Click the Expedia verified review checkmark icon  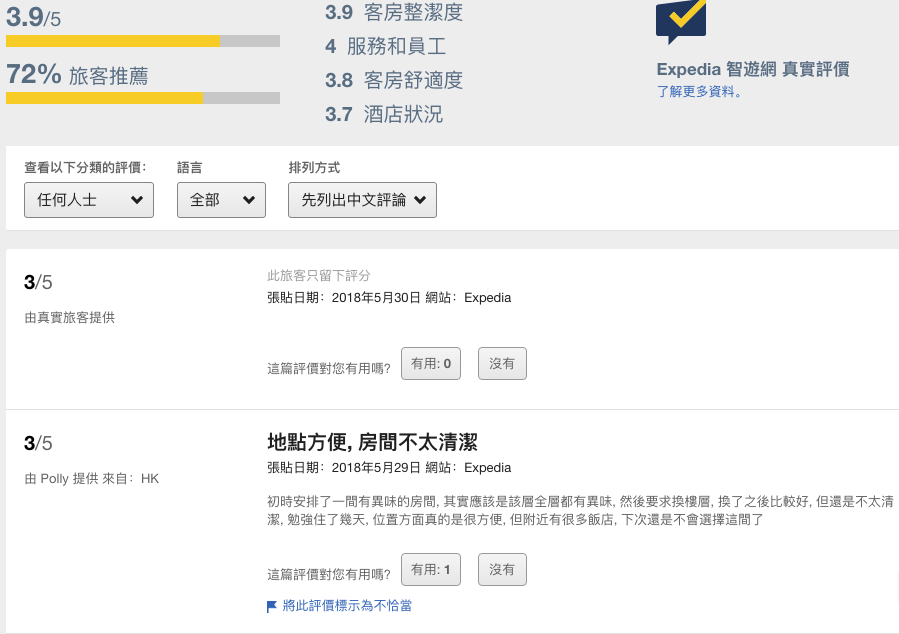pos(681,20)
